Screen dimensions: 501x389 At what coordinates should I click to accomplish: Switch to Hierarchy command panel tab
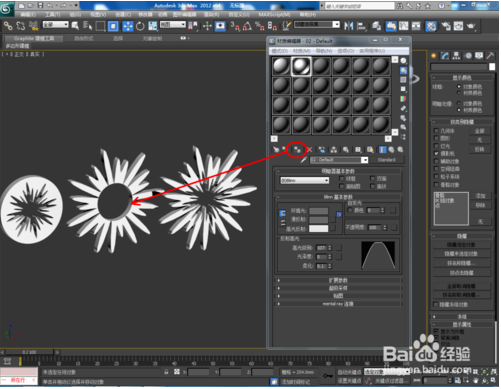(x=456, y=56)
